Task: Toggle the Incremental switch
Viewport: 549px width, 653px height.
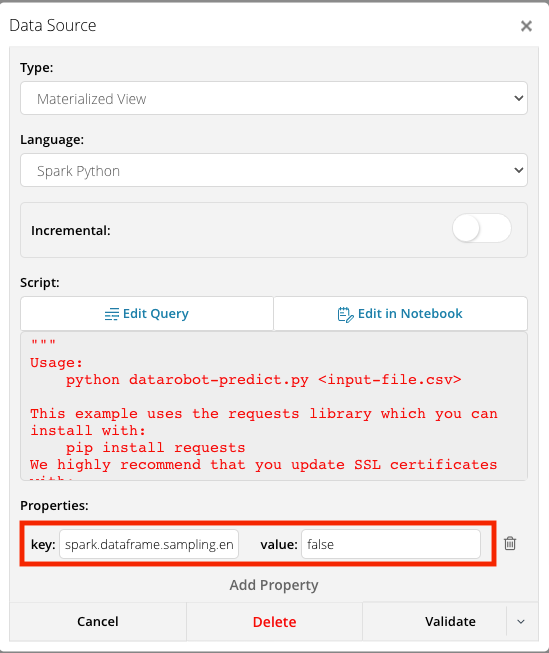Action: pos(482,229)
